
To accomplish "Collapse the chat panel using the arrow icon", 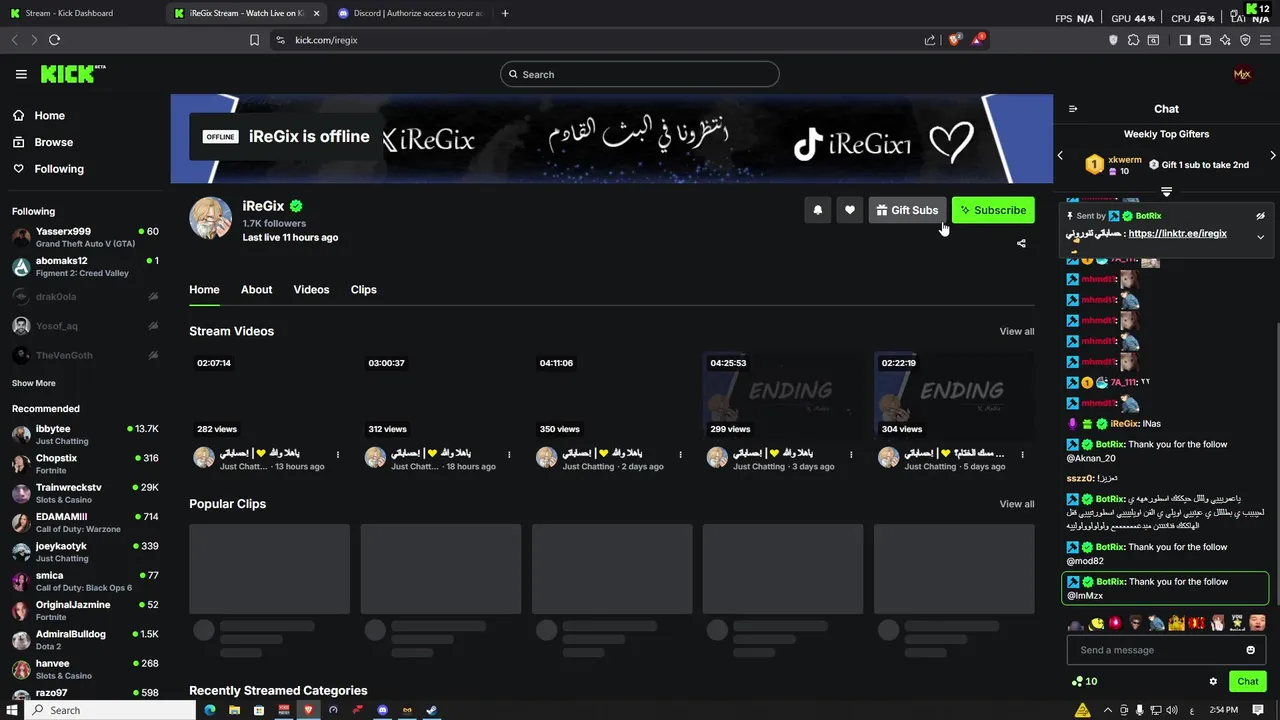I will pyautogui.click(x=1073, y=109).
